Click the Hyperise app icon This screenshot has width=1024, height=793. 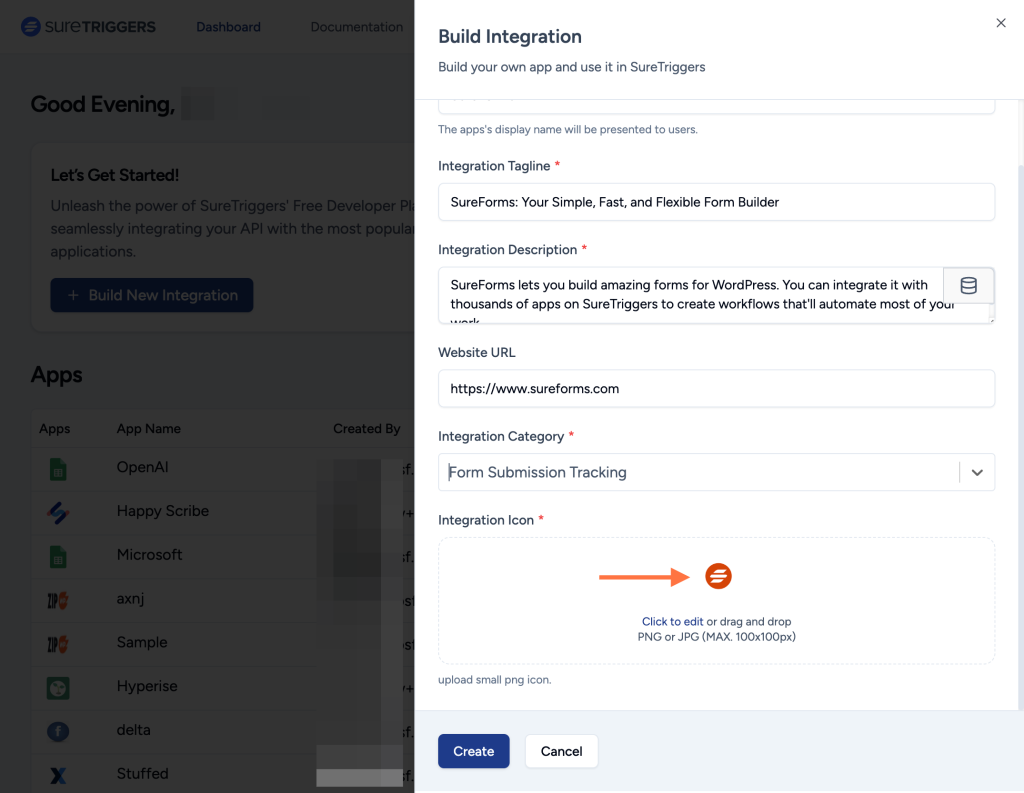tap(58, 686)
